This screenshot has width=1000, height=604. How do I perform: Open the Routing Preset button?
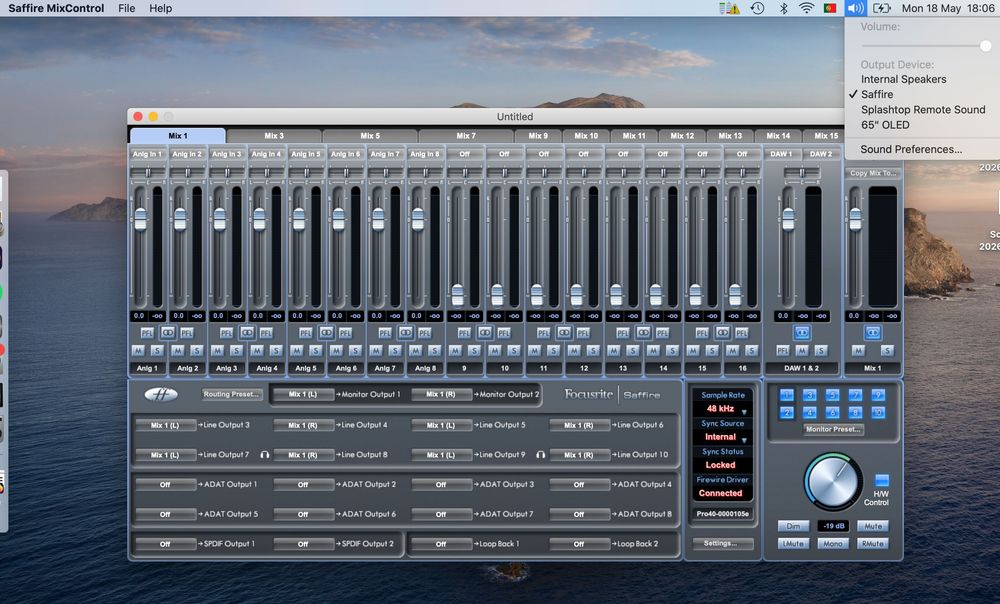click(232, 395)
